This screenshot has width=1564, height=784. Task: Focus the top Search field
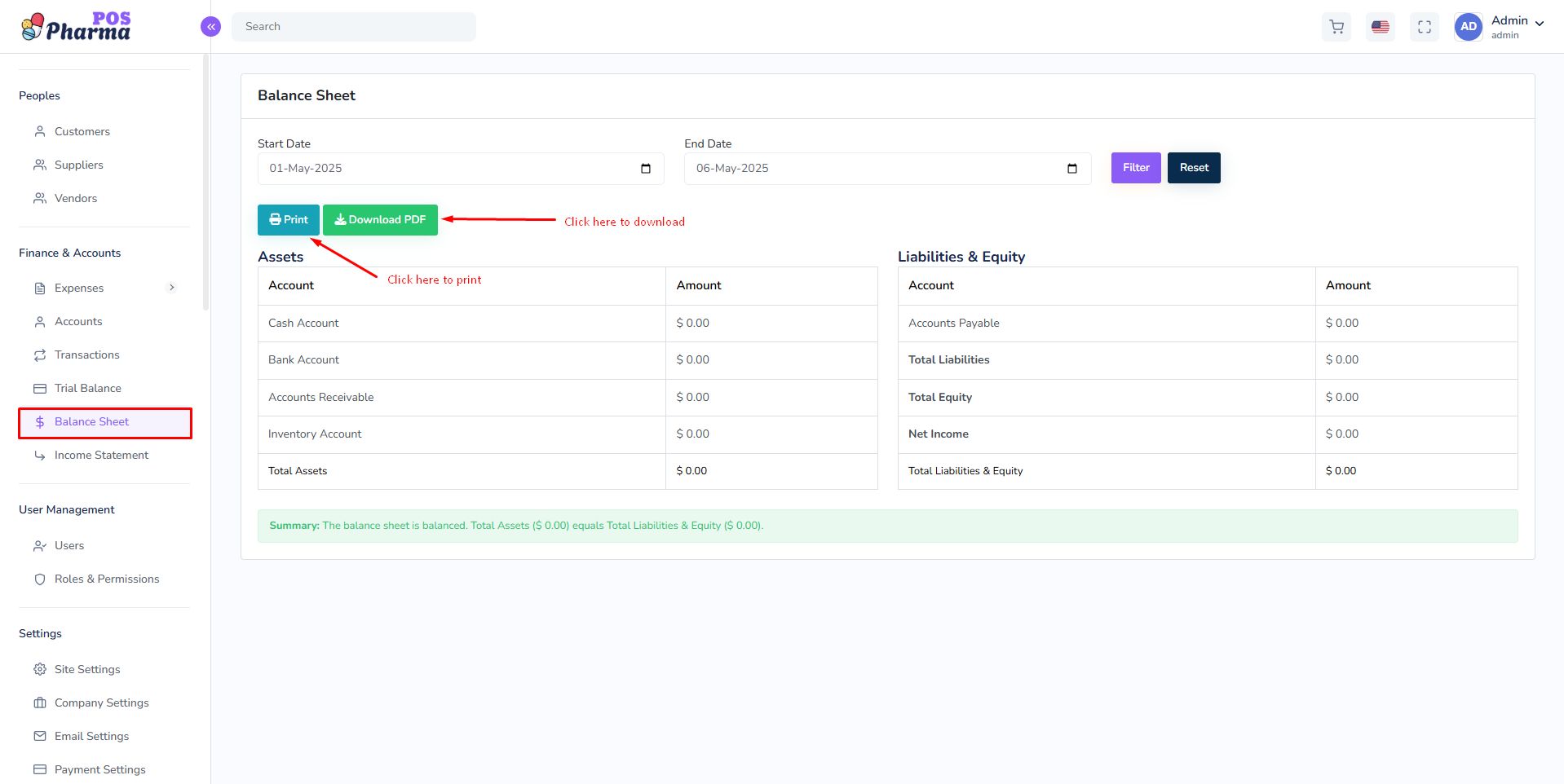354,27
